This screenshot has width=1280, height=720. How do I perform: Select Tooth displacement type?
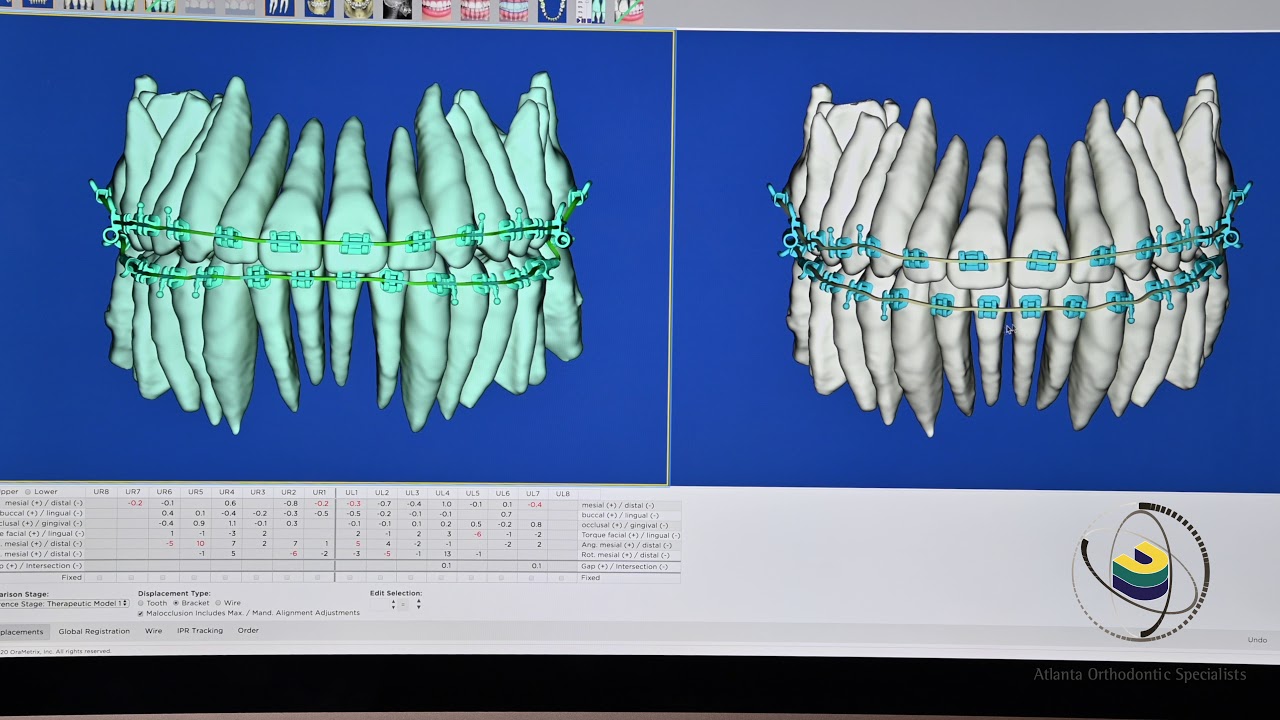[x=141, y=603]
